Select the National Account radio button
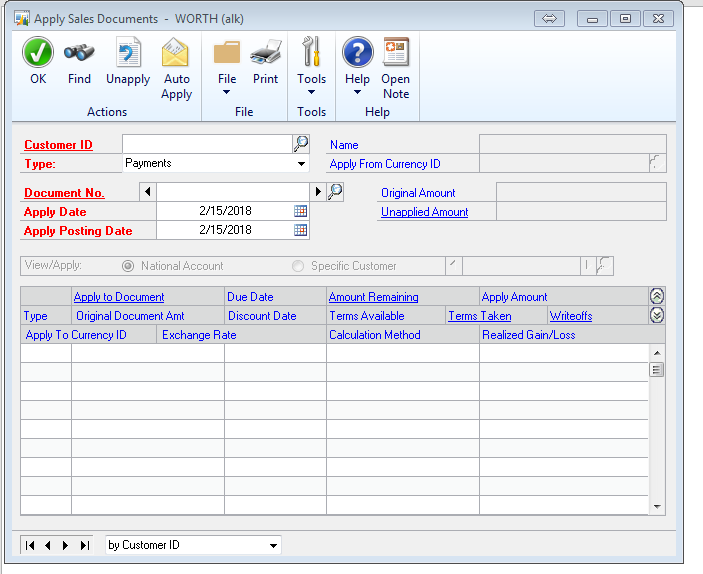 (127, 266)
